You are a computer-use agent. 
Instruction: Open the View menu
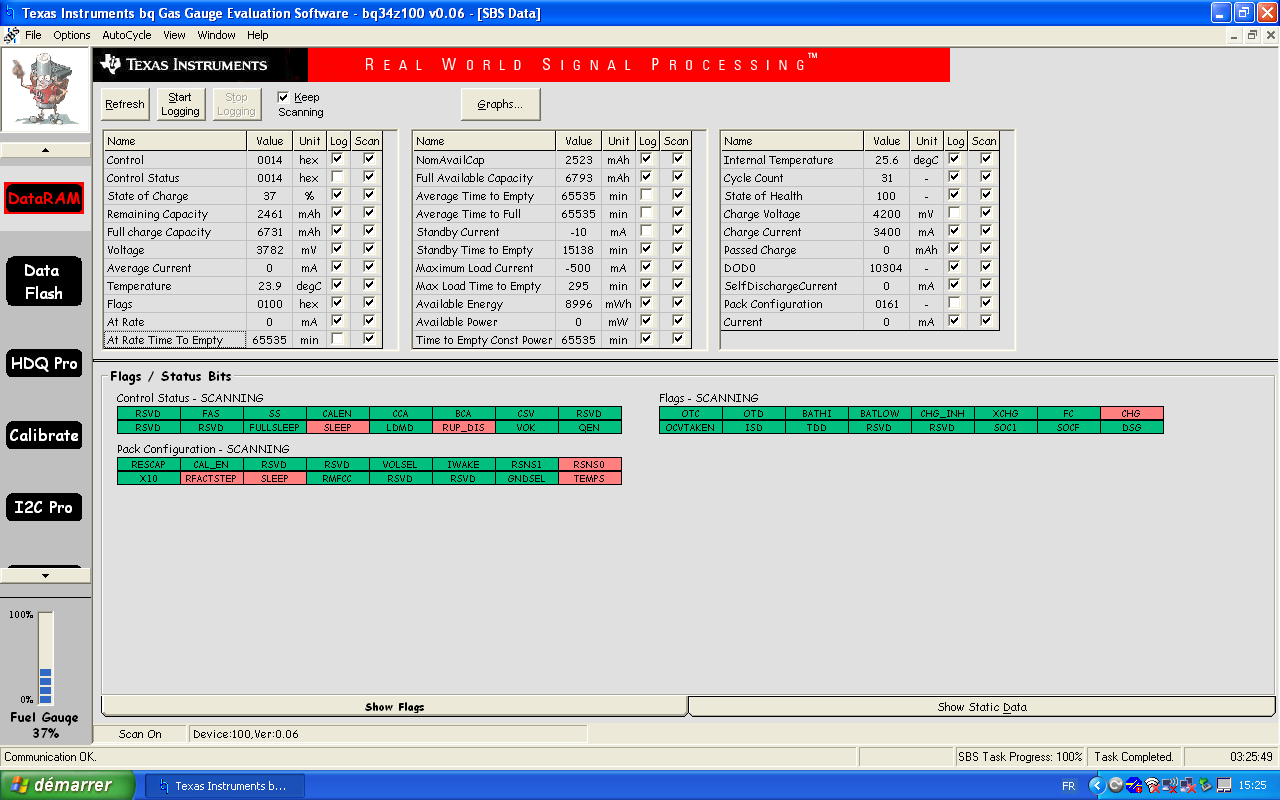point(175,35)
